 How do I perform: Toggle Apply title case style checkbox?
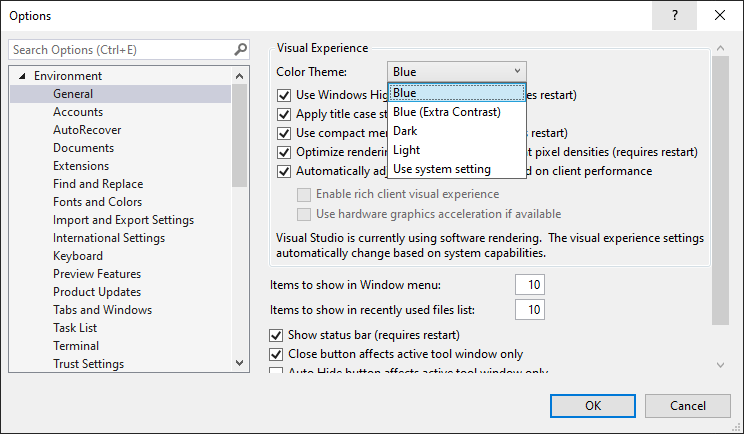(284, 114)
